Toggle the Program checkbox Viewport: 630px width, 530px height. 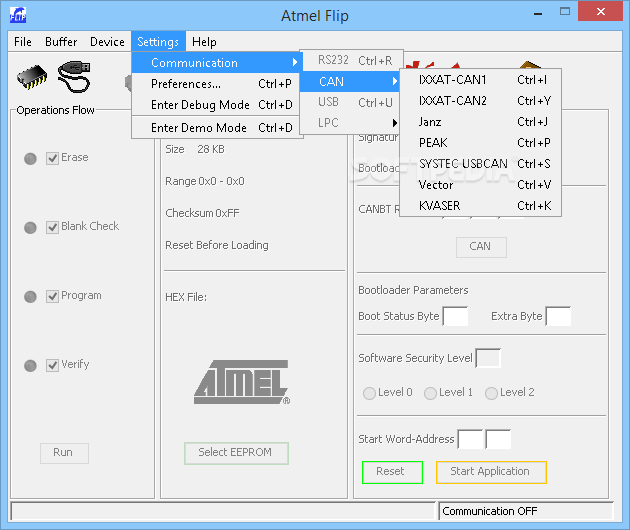[52, 297]
